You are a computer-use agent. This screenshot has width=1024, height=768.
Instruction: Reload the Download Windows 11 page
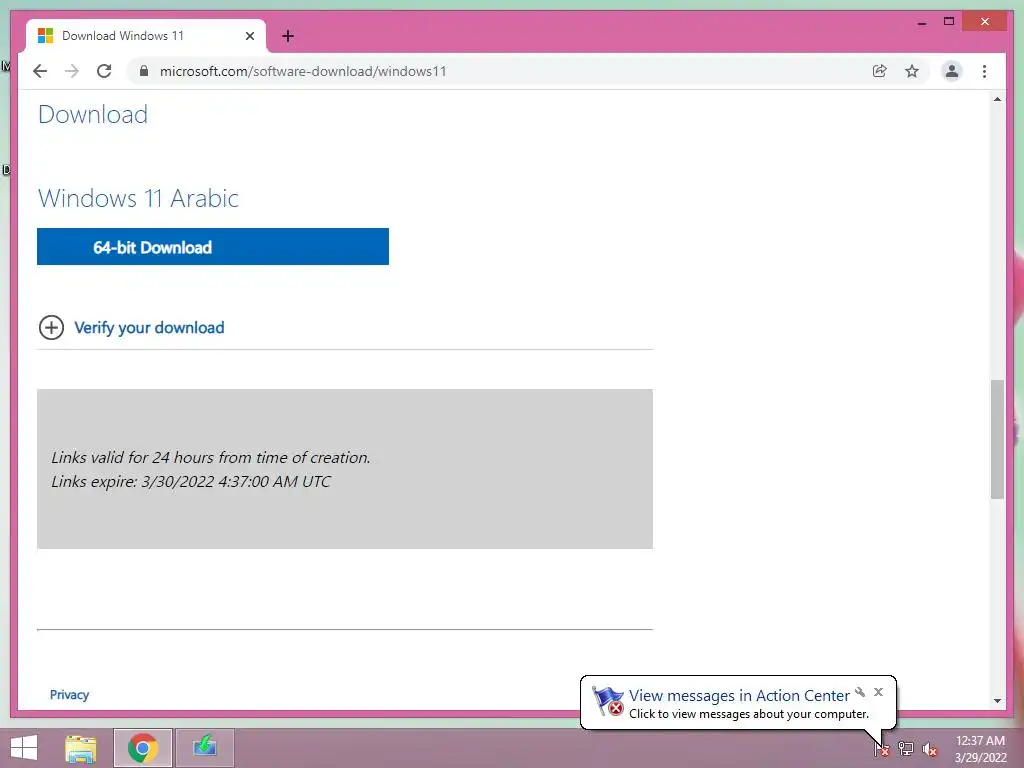pyautogui.click(x=104, y=71)
